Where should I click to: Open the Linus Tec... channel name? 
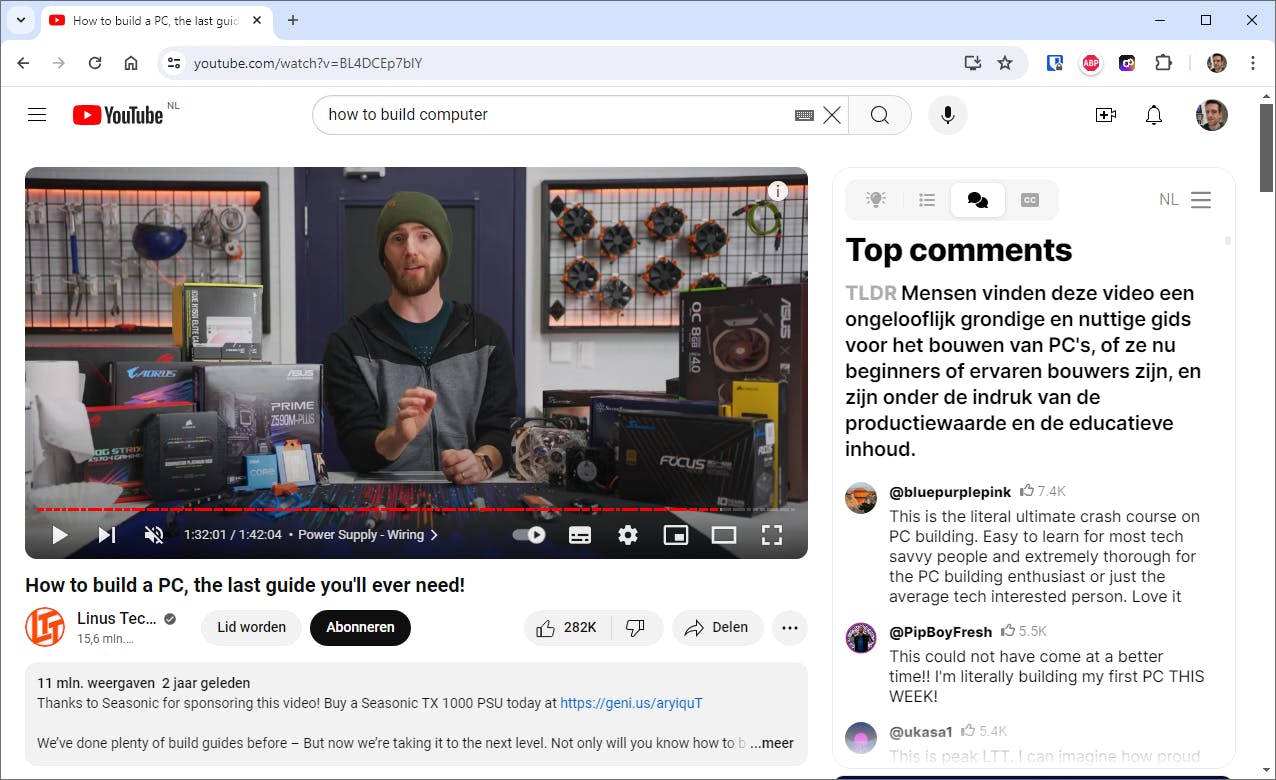(x=117, y=618)
